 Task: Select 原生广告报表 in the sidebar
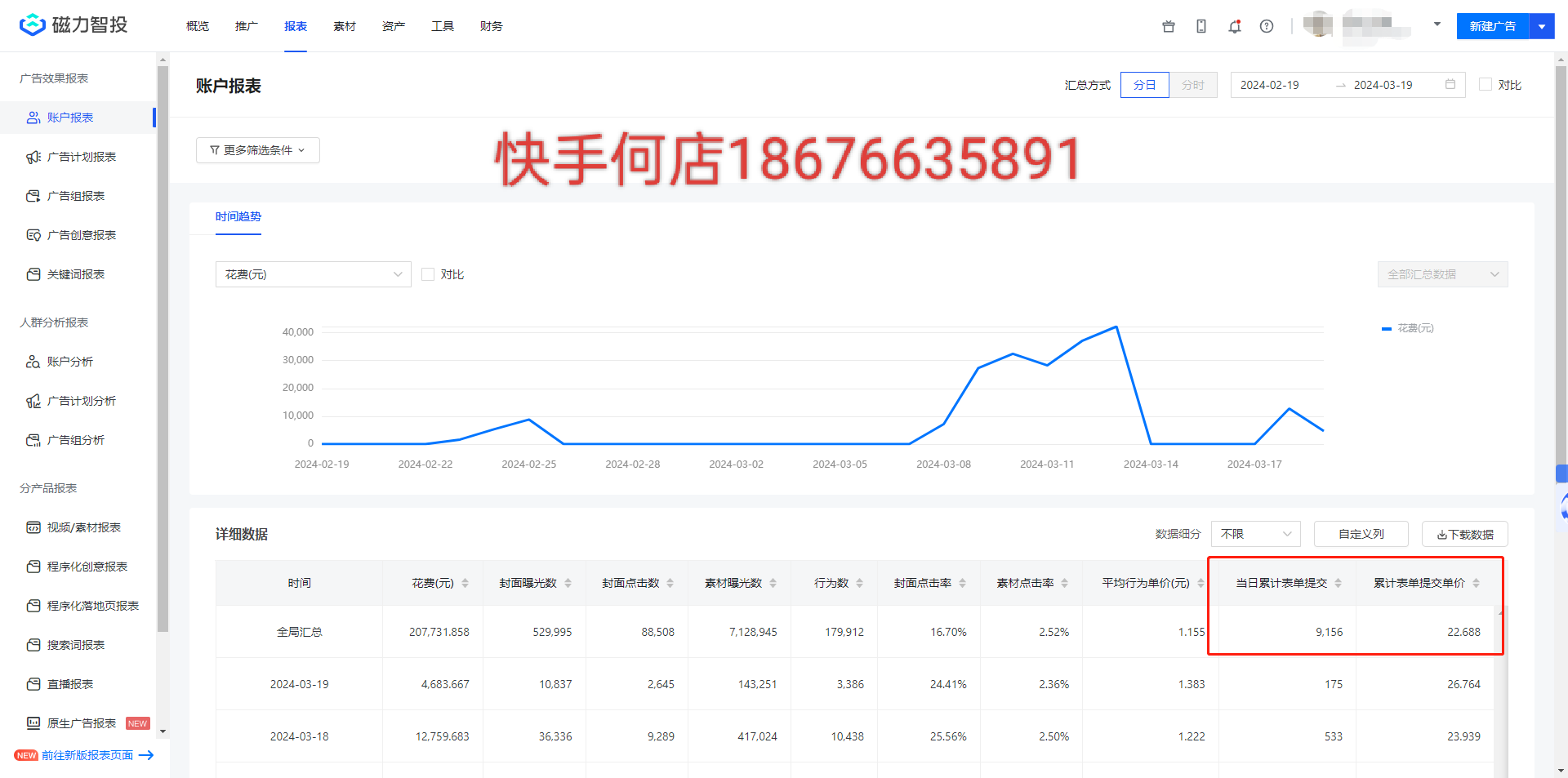point(78,723)
